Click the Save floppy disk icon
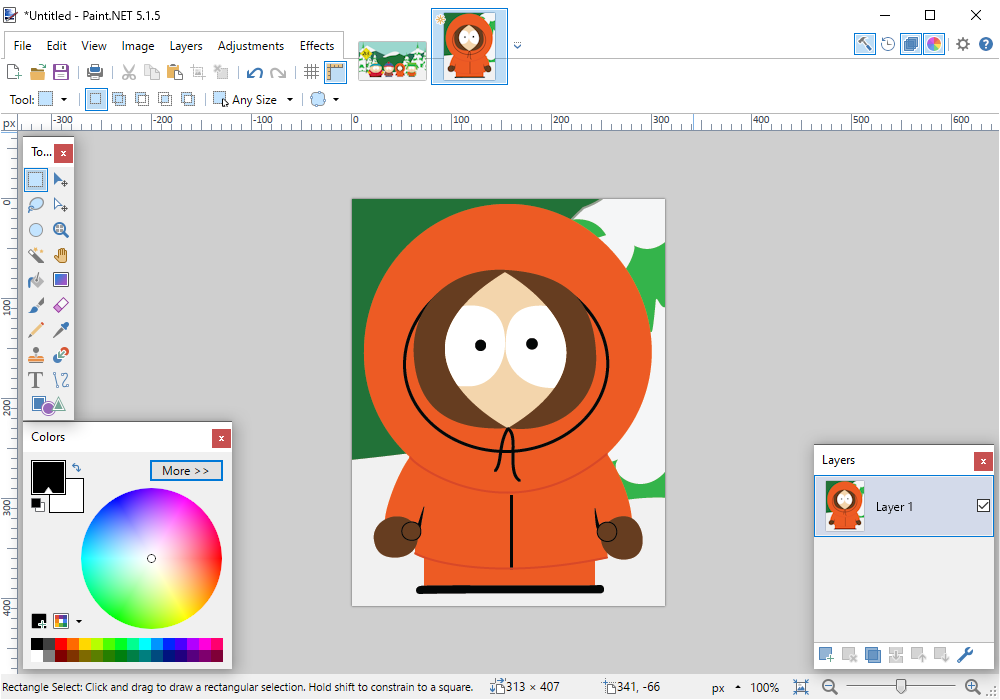 pyautogui.click(x=61, y=72)
